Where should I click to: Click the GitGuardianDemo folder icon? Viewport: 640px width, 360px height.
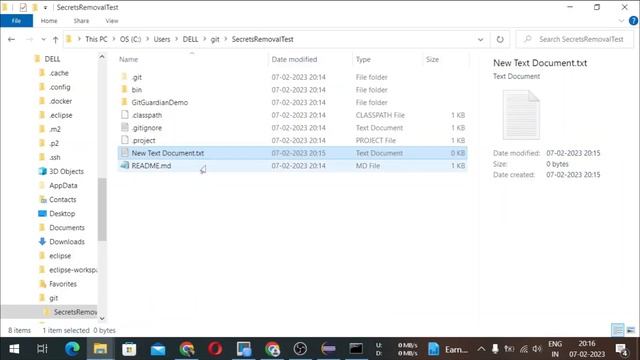(x=125, y=102)
